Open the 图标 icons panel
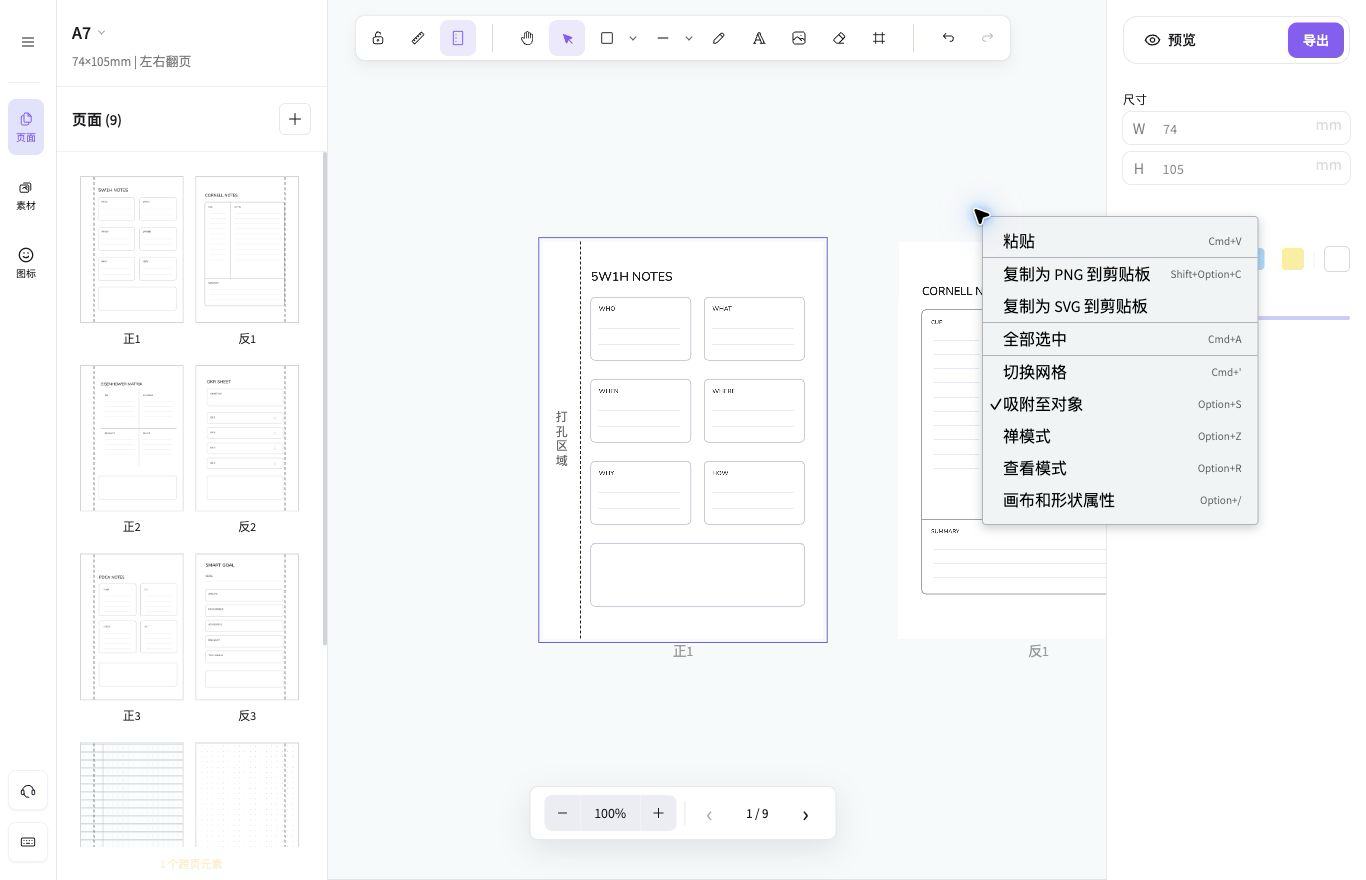 tap(26, 263)
